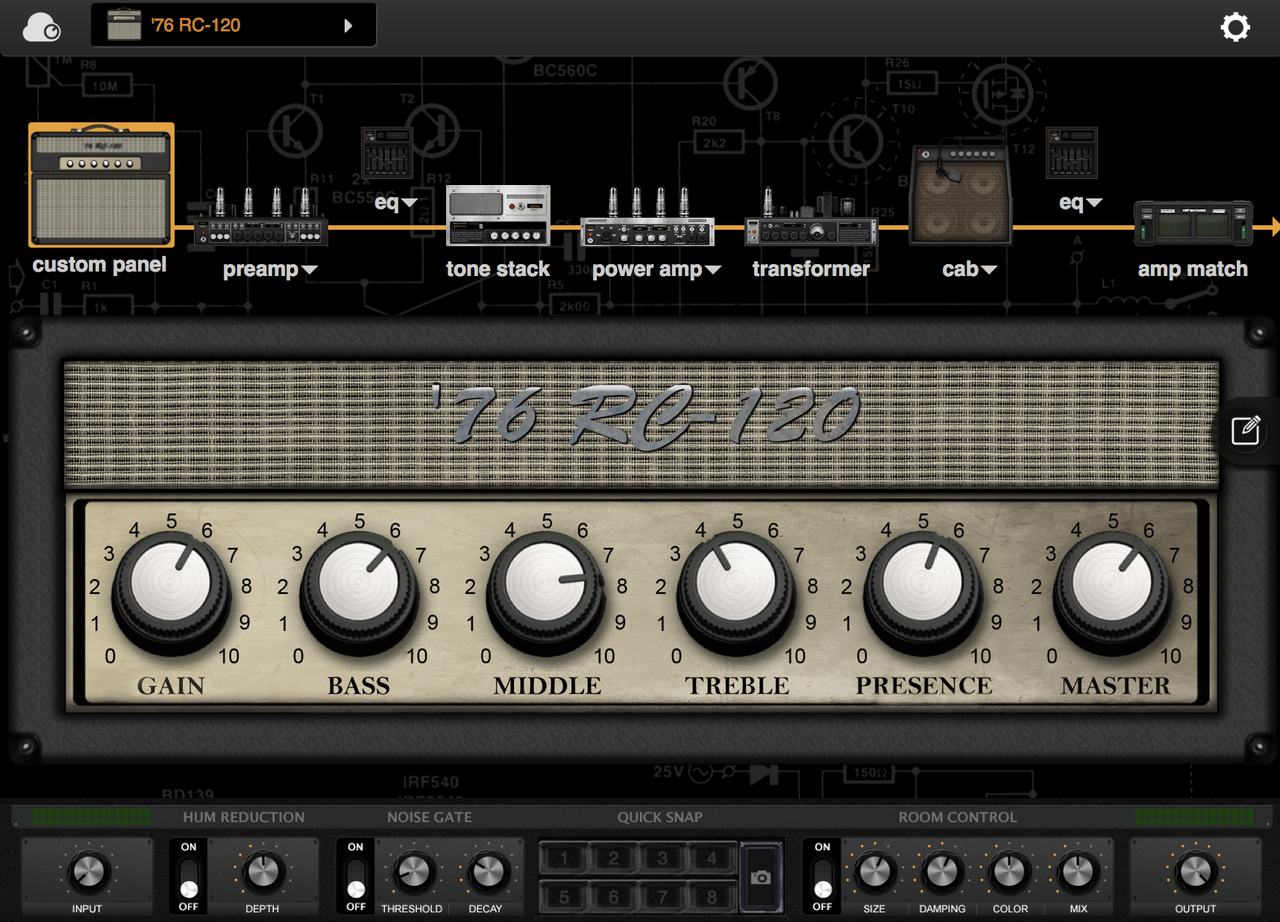Click the OUTPUT level knob
The image size is (1280, 922).
pyautogui.click(x=1195, y=872)
